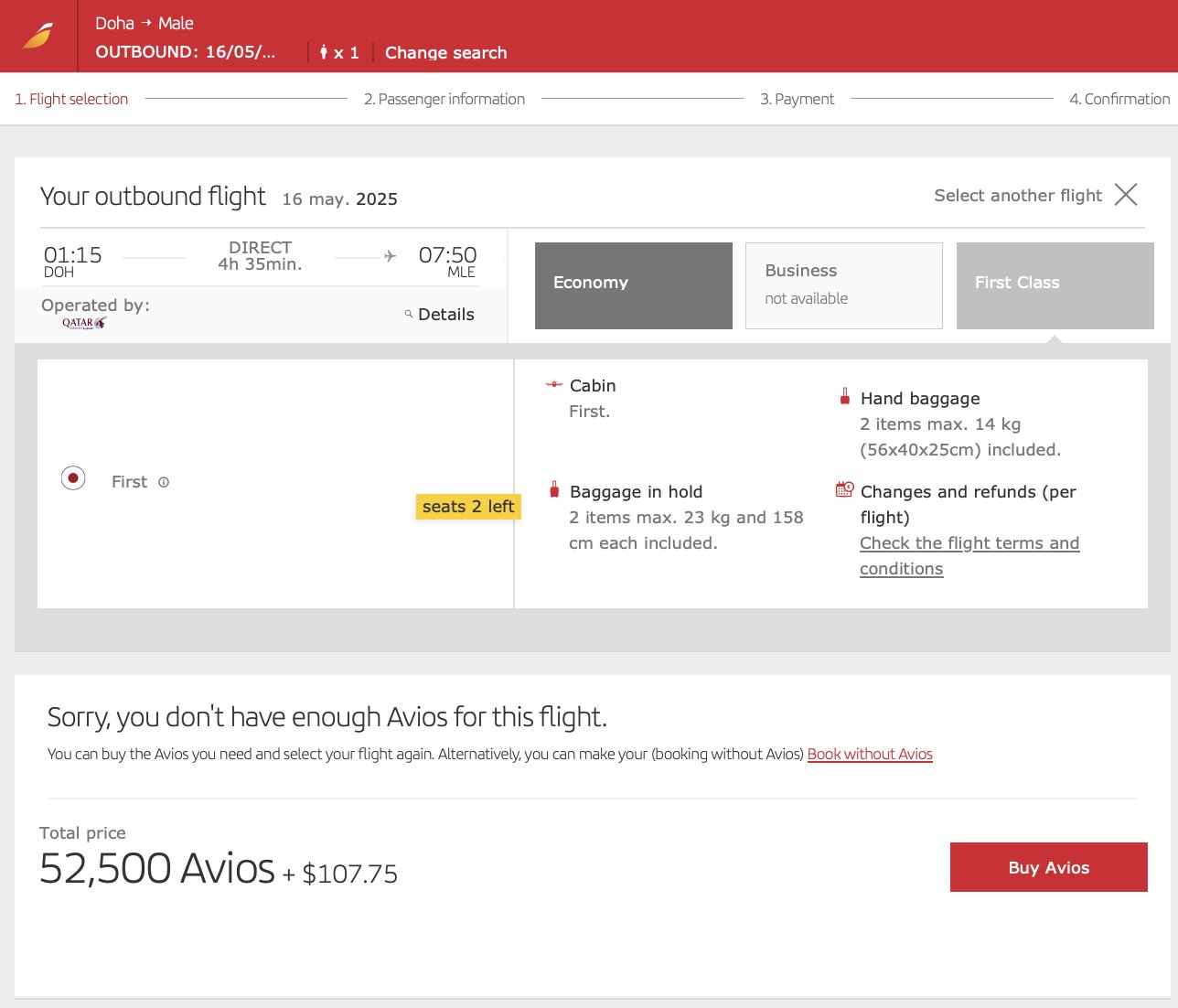Click the 52,500 Avios total price
The width and height of the screenshot is (1178, 1008).
pyautogui.click(x=156, y=868)
